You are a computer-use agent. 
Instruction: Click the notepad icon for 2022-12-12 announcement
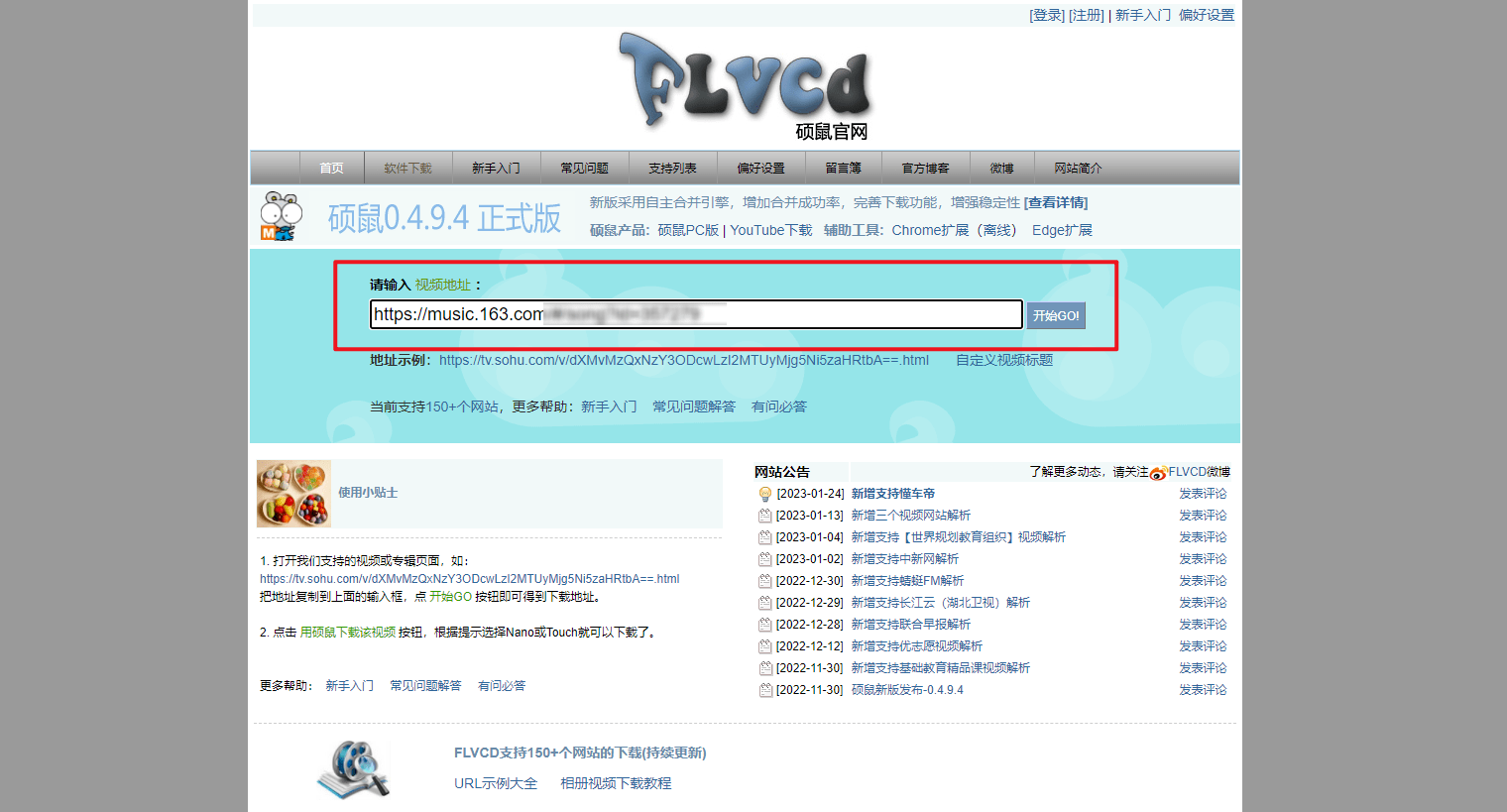(765, 646)
